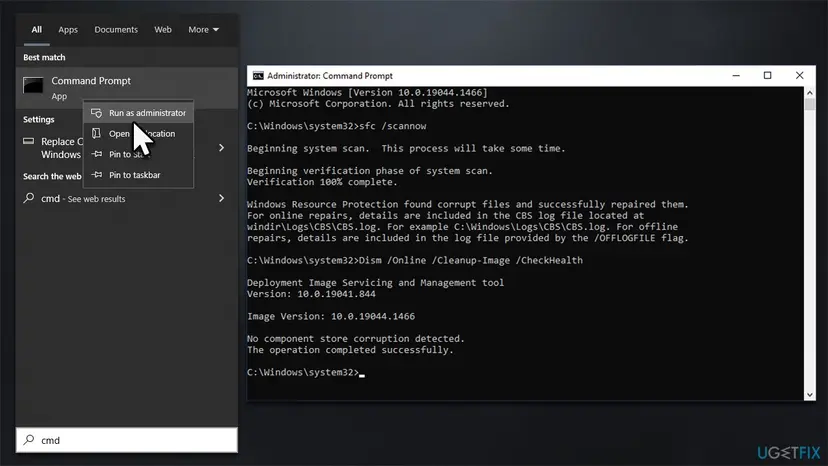This screenshot has height=466, width=828.
Task: Select Pin to Start option
Action: pyautogui.click(x=138, y=154)
